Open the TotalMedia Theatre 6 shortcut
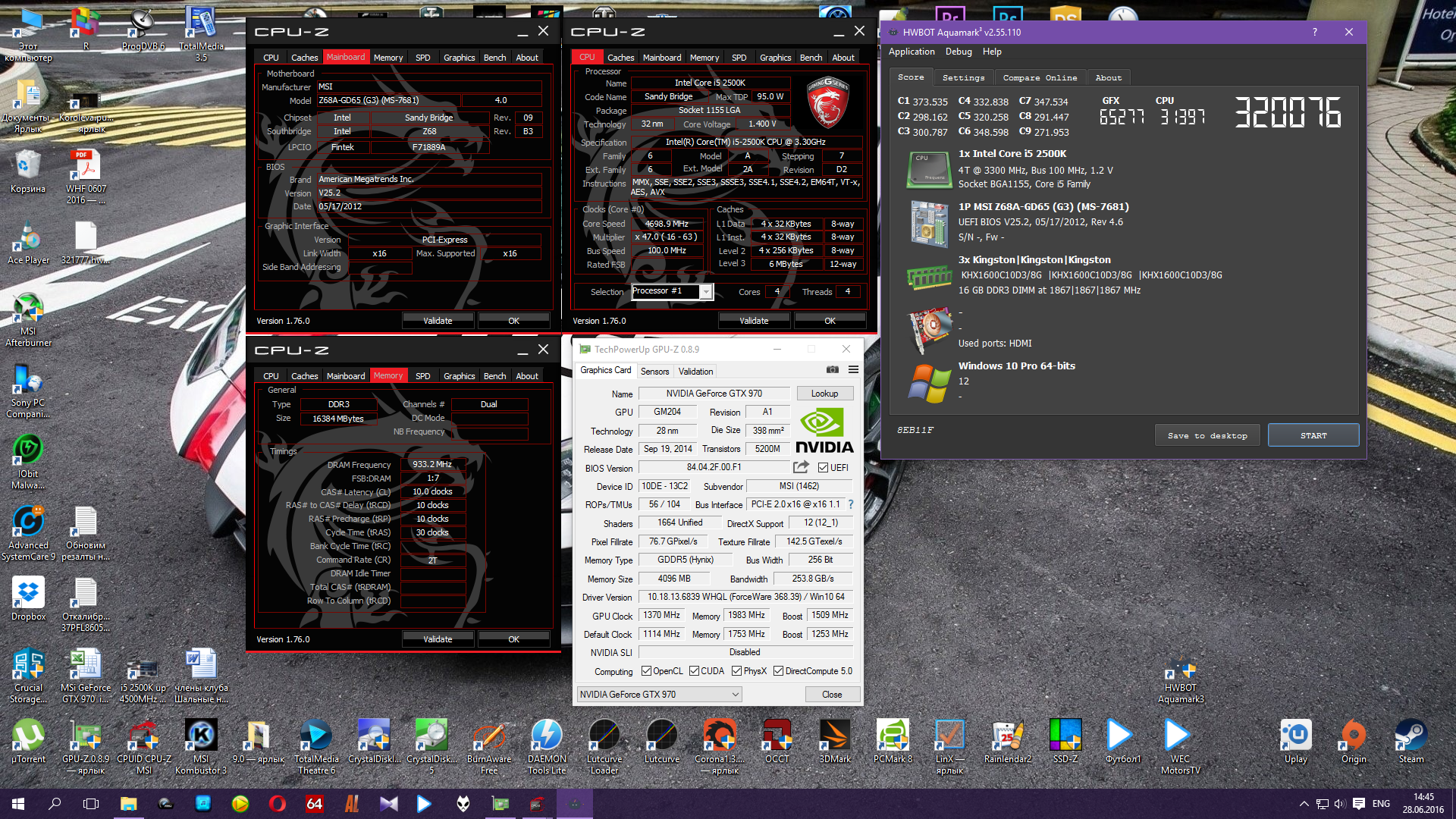This screenshot has width=1456, height=819. pos(316,746)
